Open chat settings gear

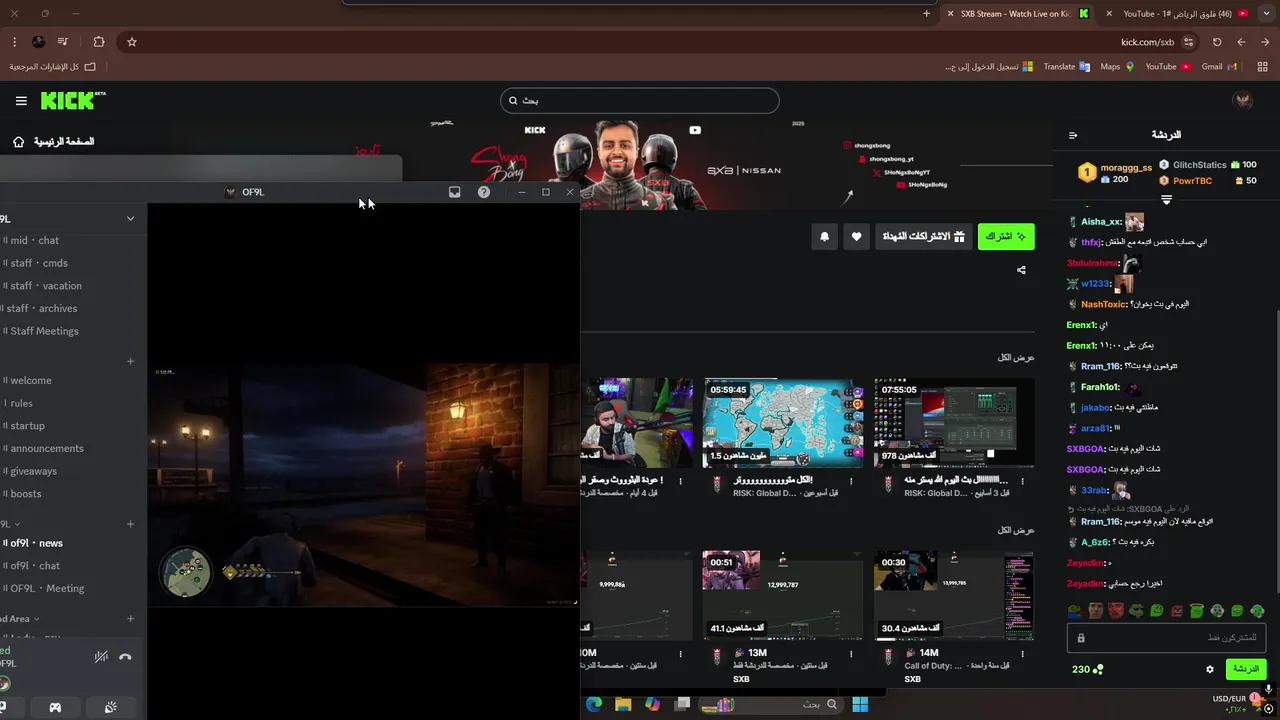(1210, 669)
